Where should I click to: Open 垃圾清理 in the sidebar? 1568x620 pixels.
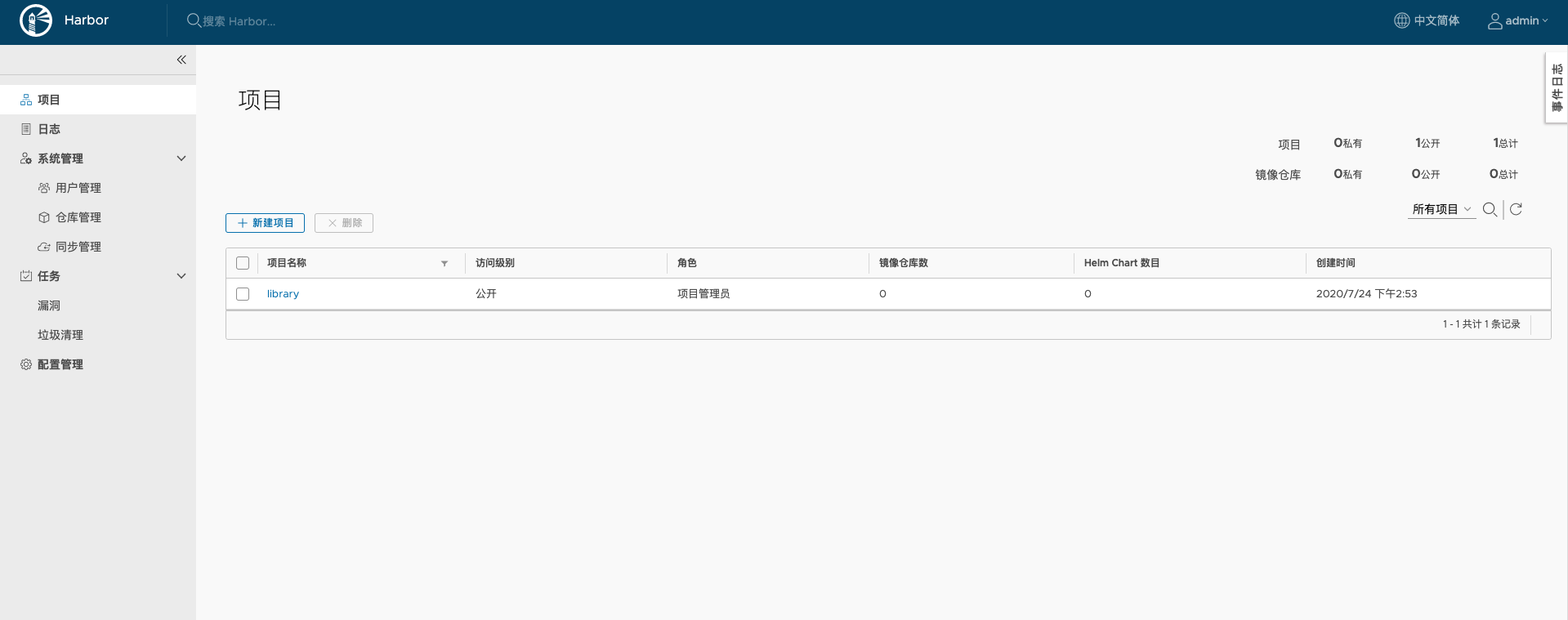pos(60,335)
